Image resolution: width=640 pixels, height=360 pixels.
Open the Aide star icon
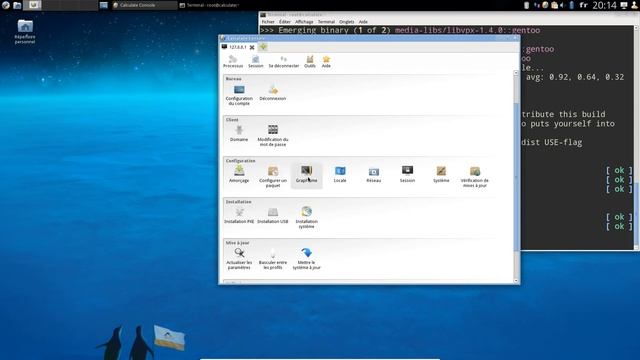pyautogui.click(x=326, y=62)
